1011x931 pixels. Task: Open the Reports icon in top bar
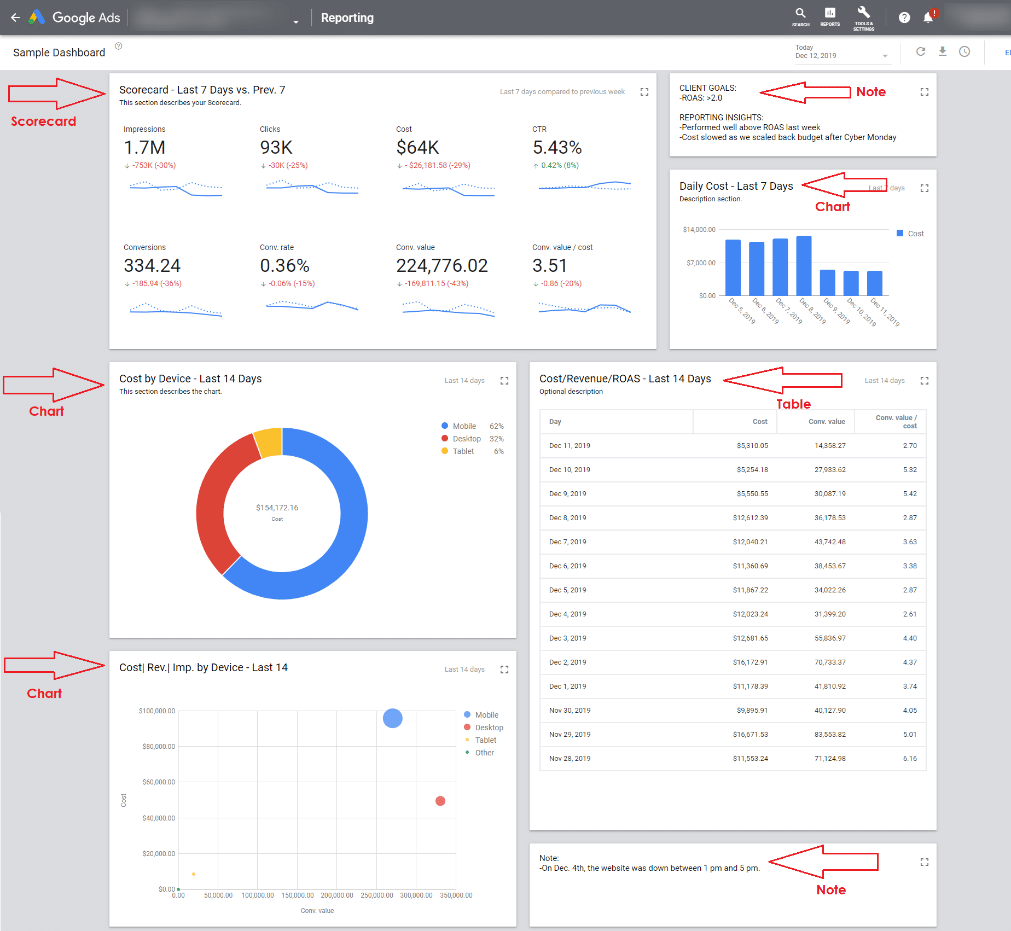830,16
